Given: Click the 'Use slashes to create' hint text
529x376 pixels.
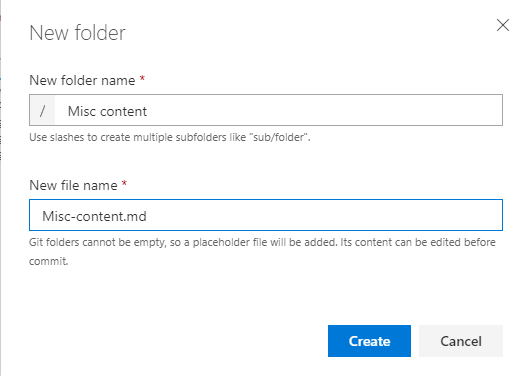Looking at the screenshot, I should 170,137.
